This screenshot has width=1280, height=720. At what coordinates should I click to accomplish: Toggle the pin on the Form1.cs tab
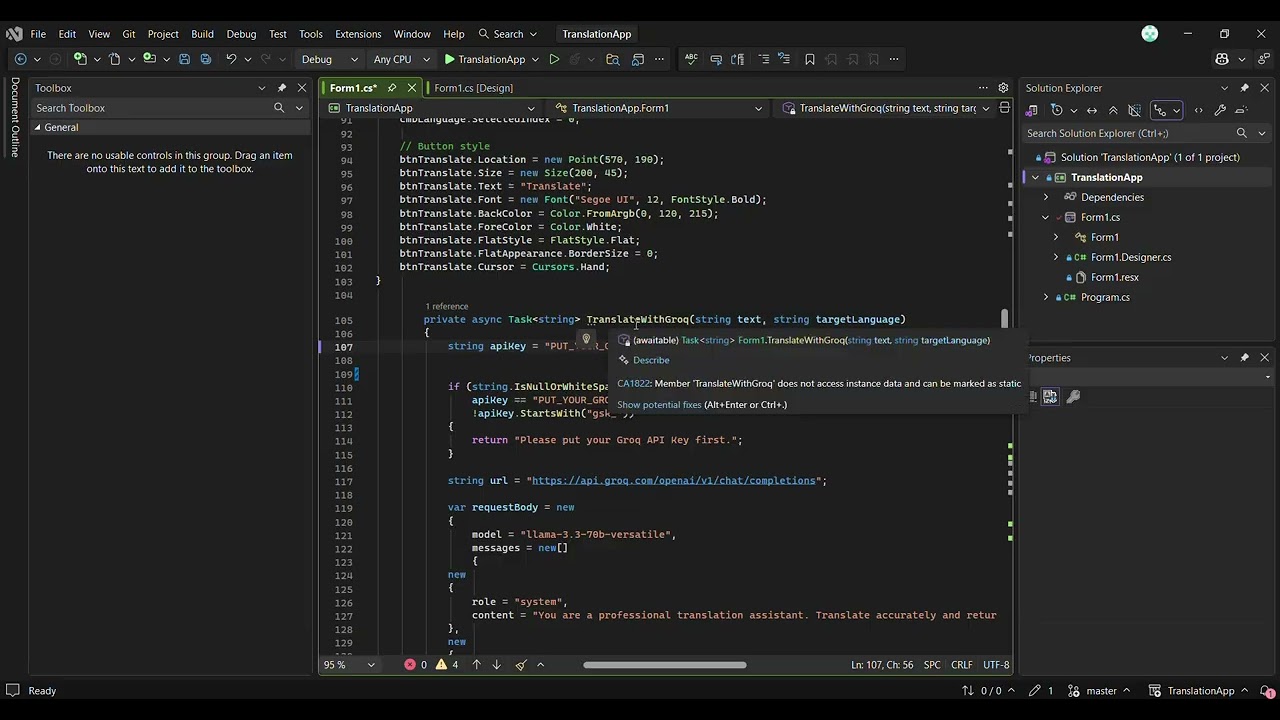pos(392,88)
